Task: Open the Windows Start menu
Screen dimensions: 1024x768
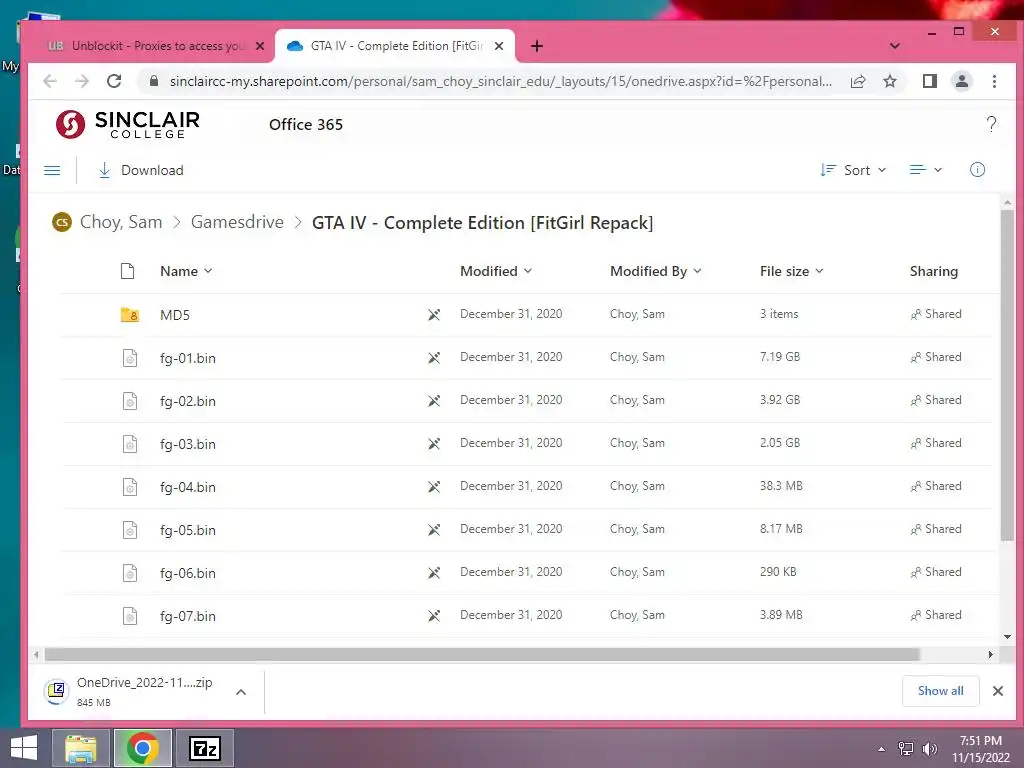Action: coord(24,748)
